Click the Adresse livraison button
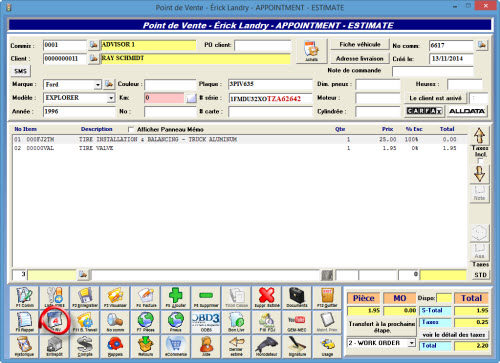The image size is (500, 363). pos(360,59)
